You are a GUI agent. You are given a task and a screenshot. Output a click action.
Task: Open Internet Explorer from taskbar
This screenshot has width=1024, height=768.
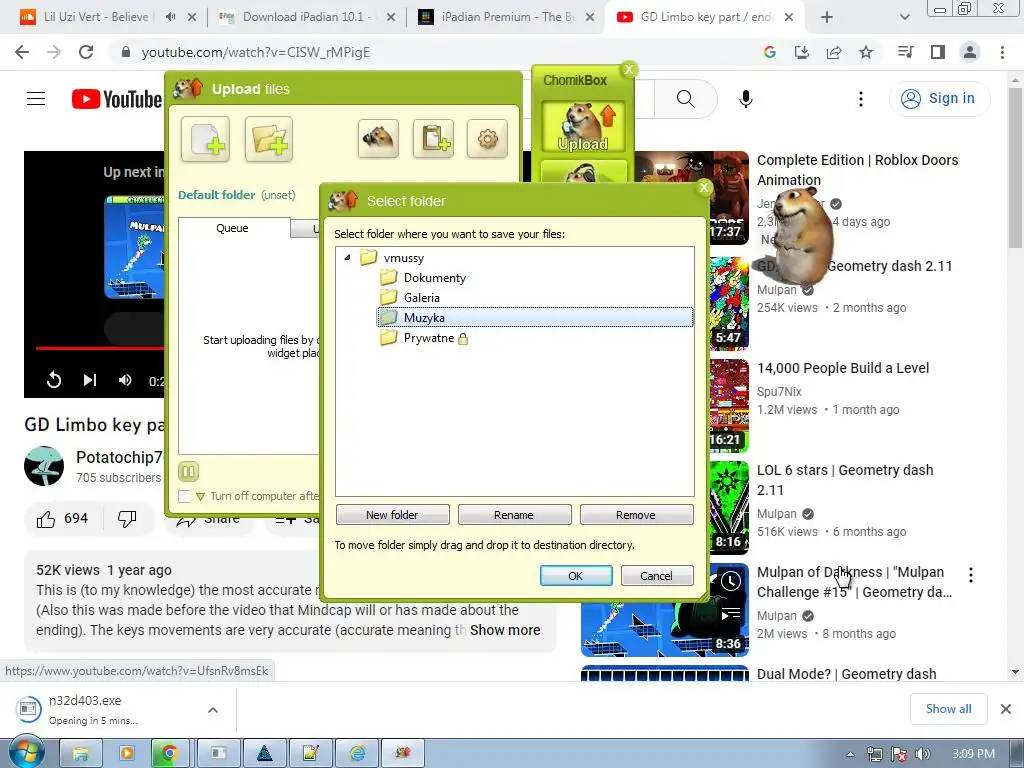pyautogui.click(x=357, y=753)
